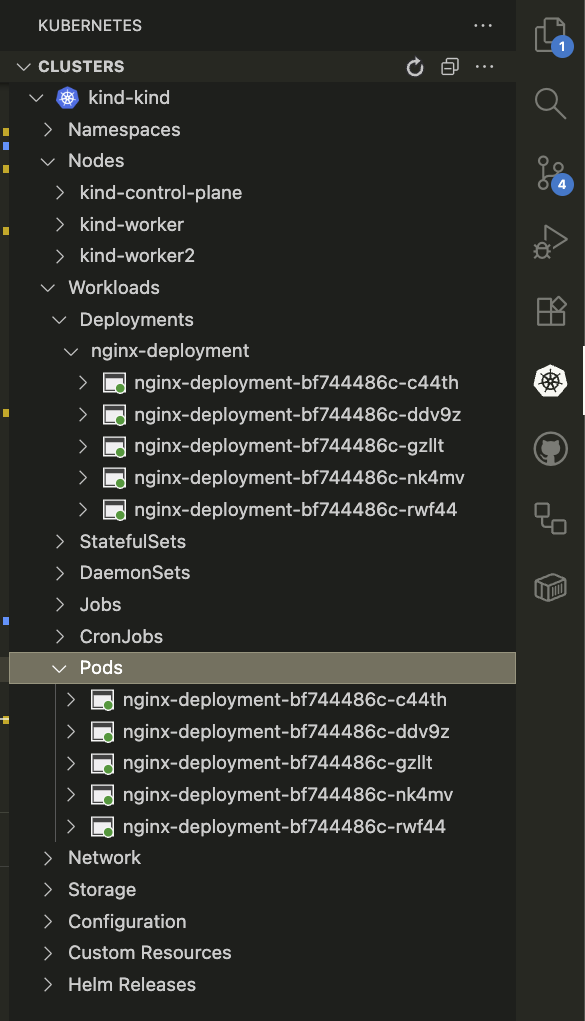This screenshot has width=585, height=1021.
Task: Collapse the Workloads node
Action: [x=48, y=288]
